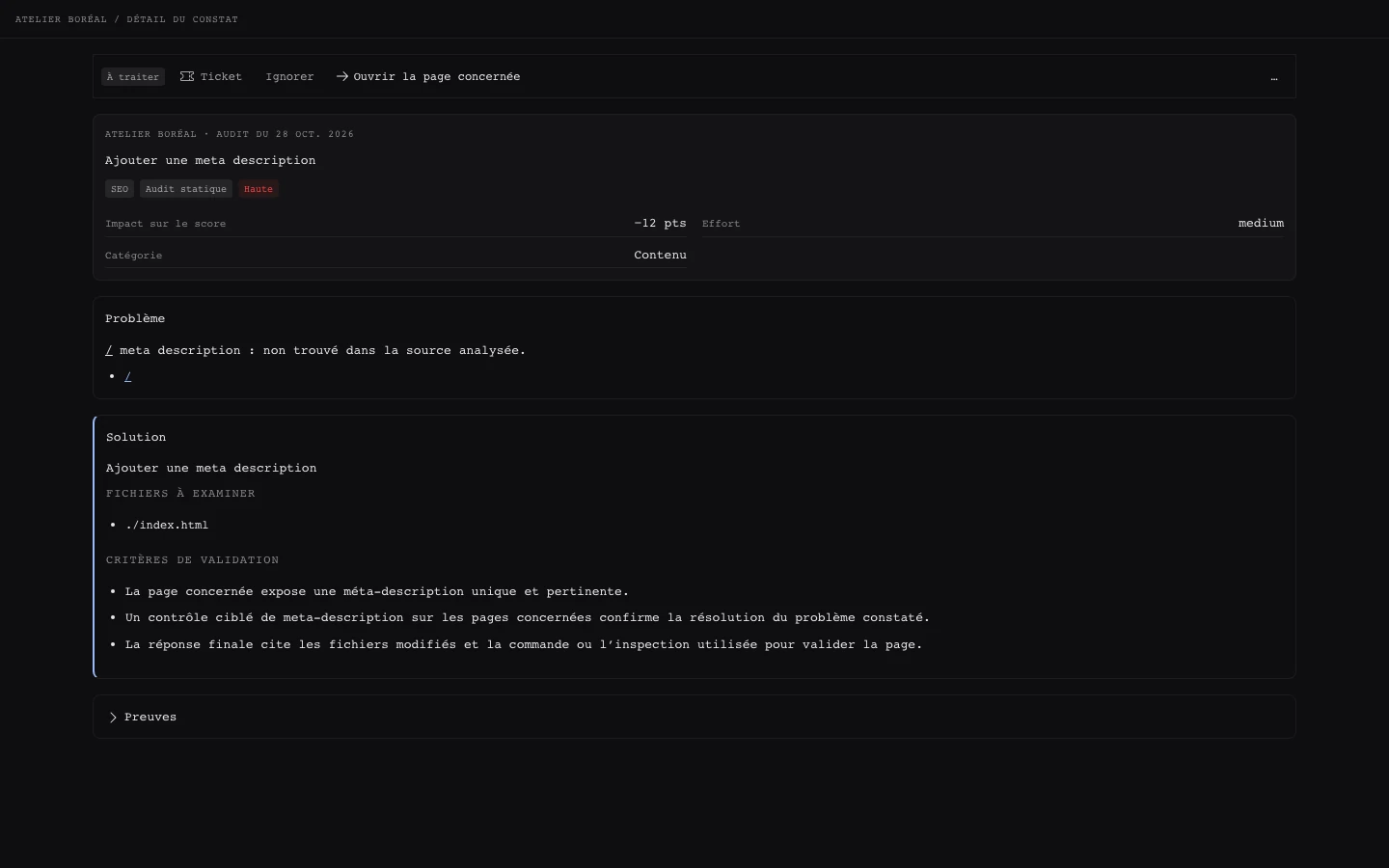This screenshot has width=1389, height=868.
Task: Click the '−12 pts' score impact value
Action: coord(661,224)
